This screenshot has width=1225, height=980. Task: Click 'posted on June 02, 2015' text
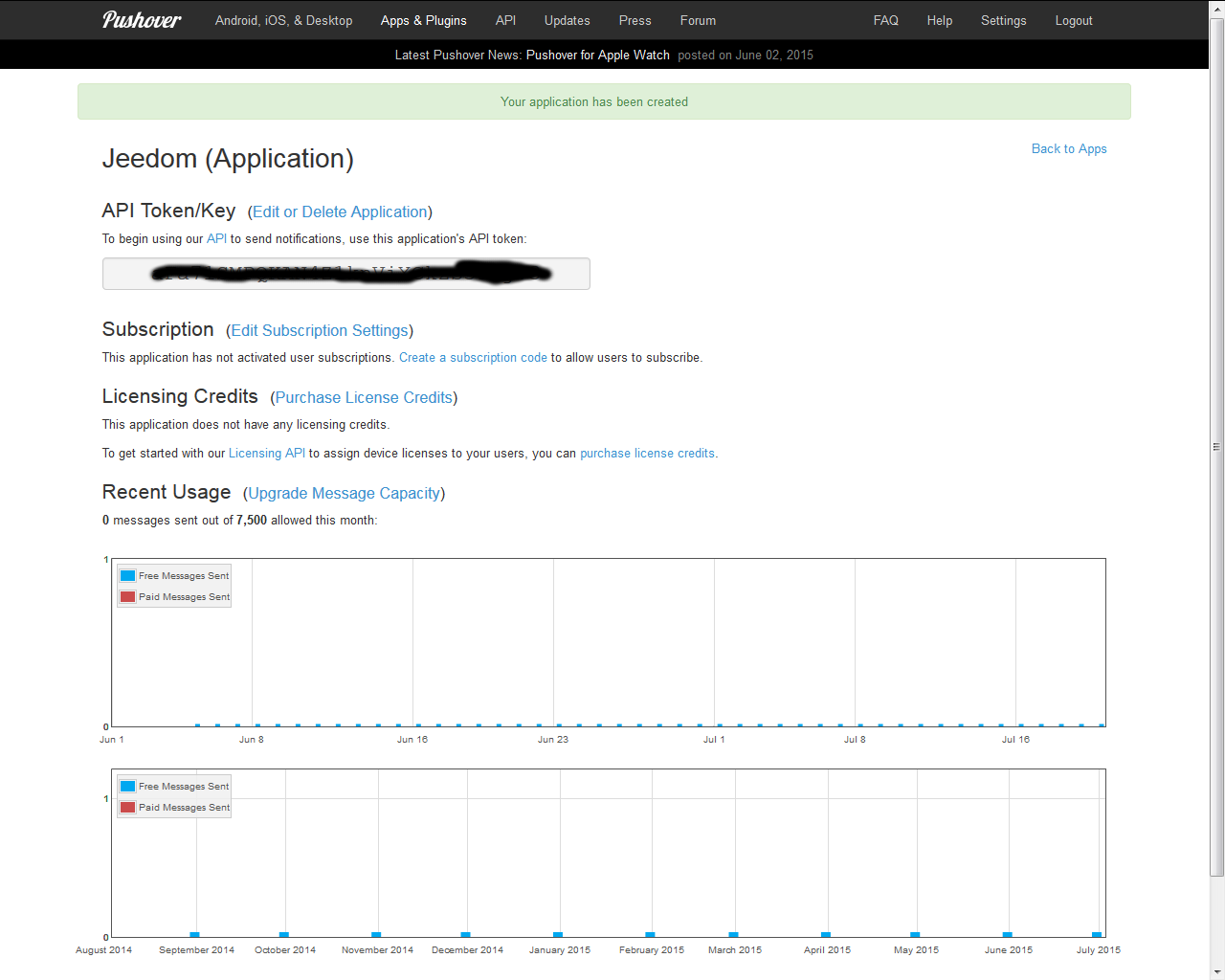[746, 55]
